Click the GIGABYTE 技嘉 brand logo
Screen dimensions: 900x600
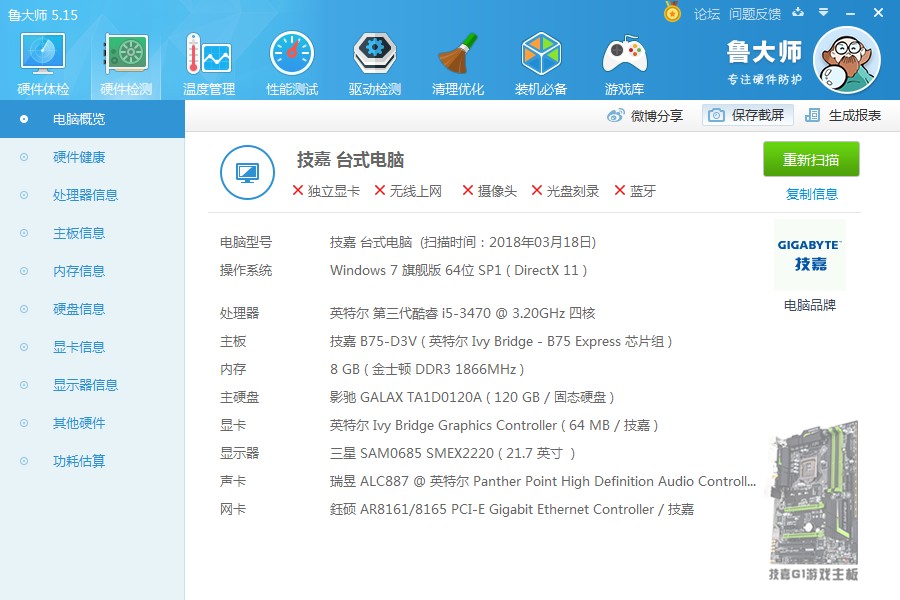click(x=809, y=255)
